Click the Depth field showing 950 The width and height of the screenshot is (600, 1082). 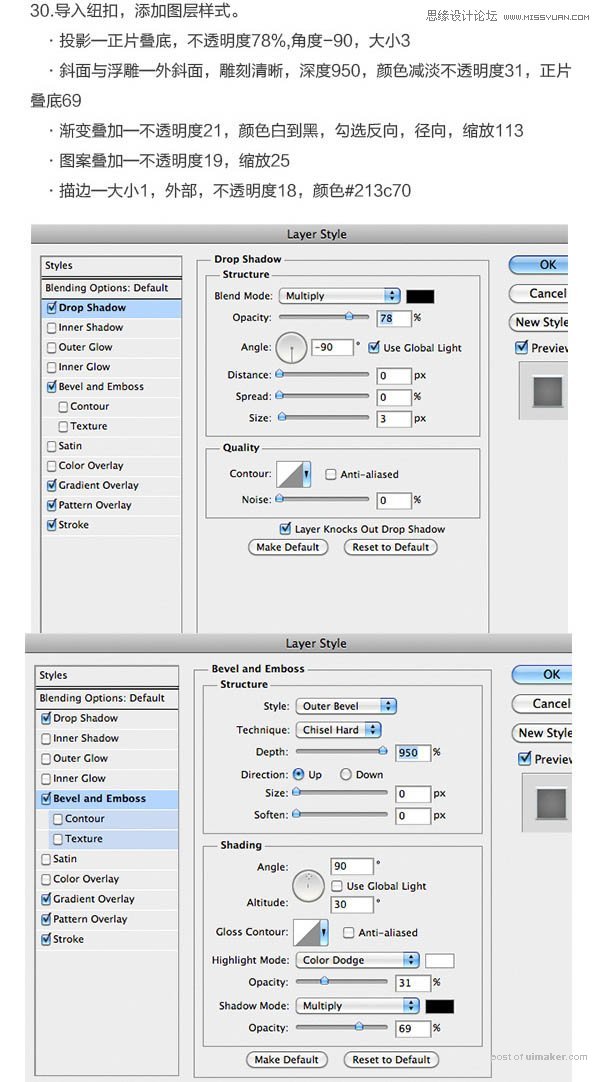click(413, 752)
